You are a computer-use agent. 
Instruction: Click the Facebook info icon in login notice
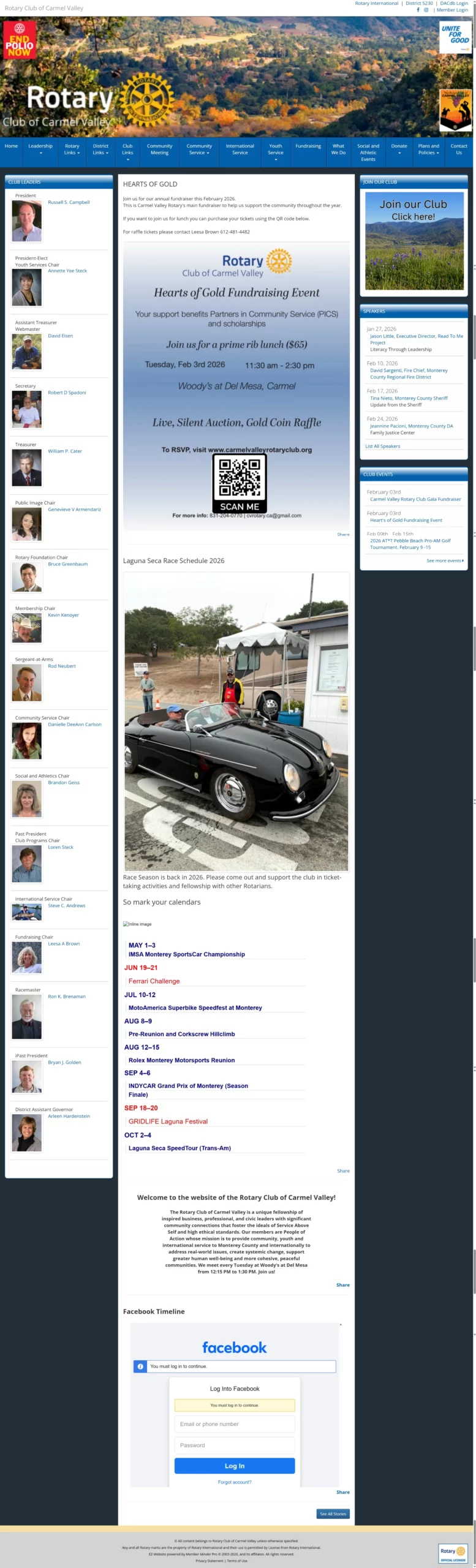(140, 1366)
